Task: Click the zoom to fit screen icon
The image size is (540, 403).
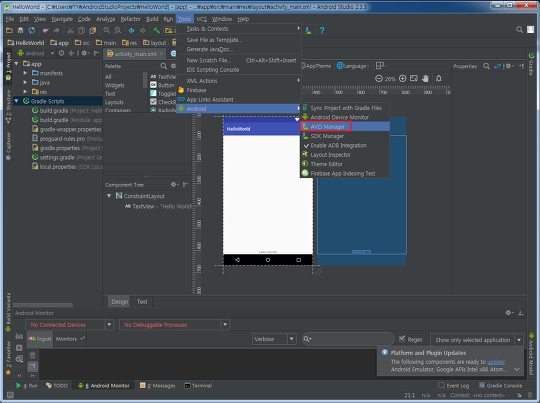Action: point(414,79)
